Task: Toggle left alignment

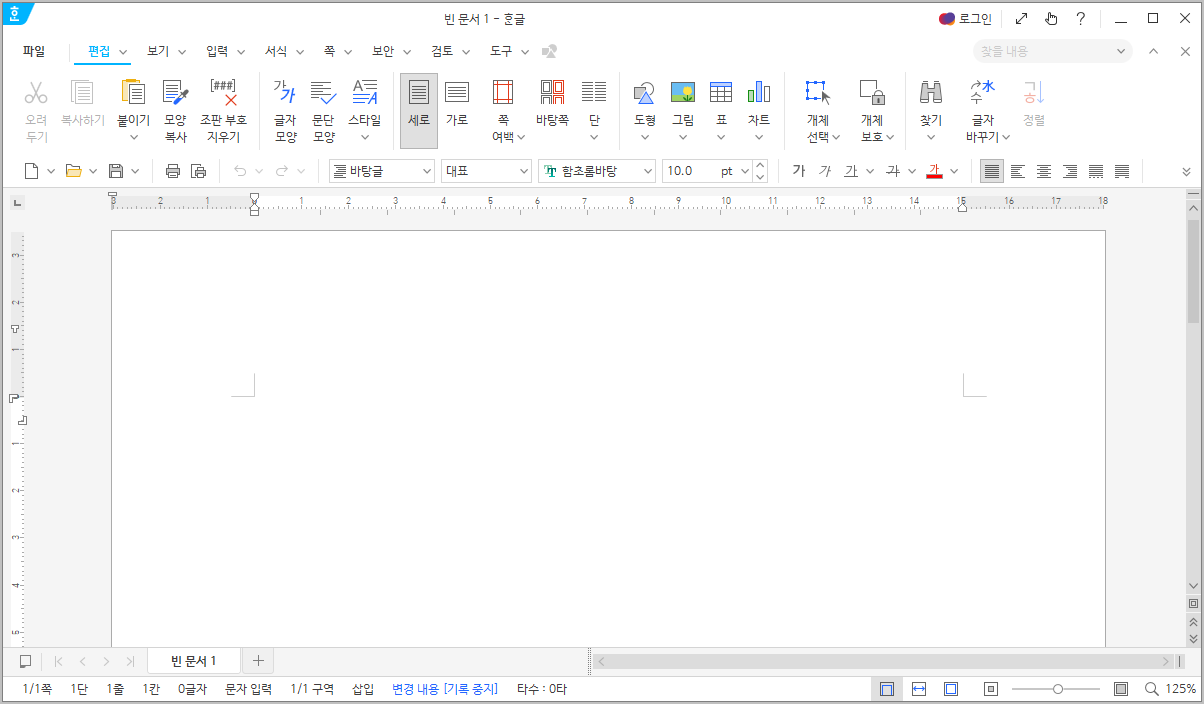Action: click(x=1018, y=171)
